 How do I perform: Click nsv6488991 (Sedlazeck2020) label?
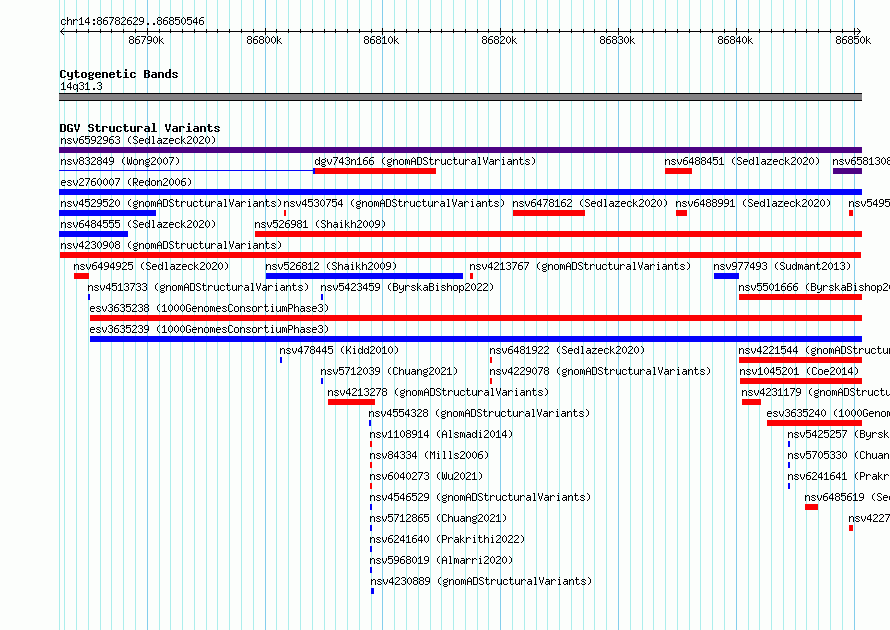click(753, 203)
